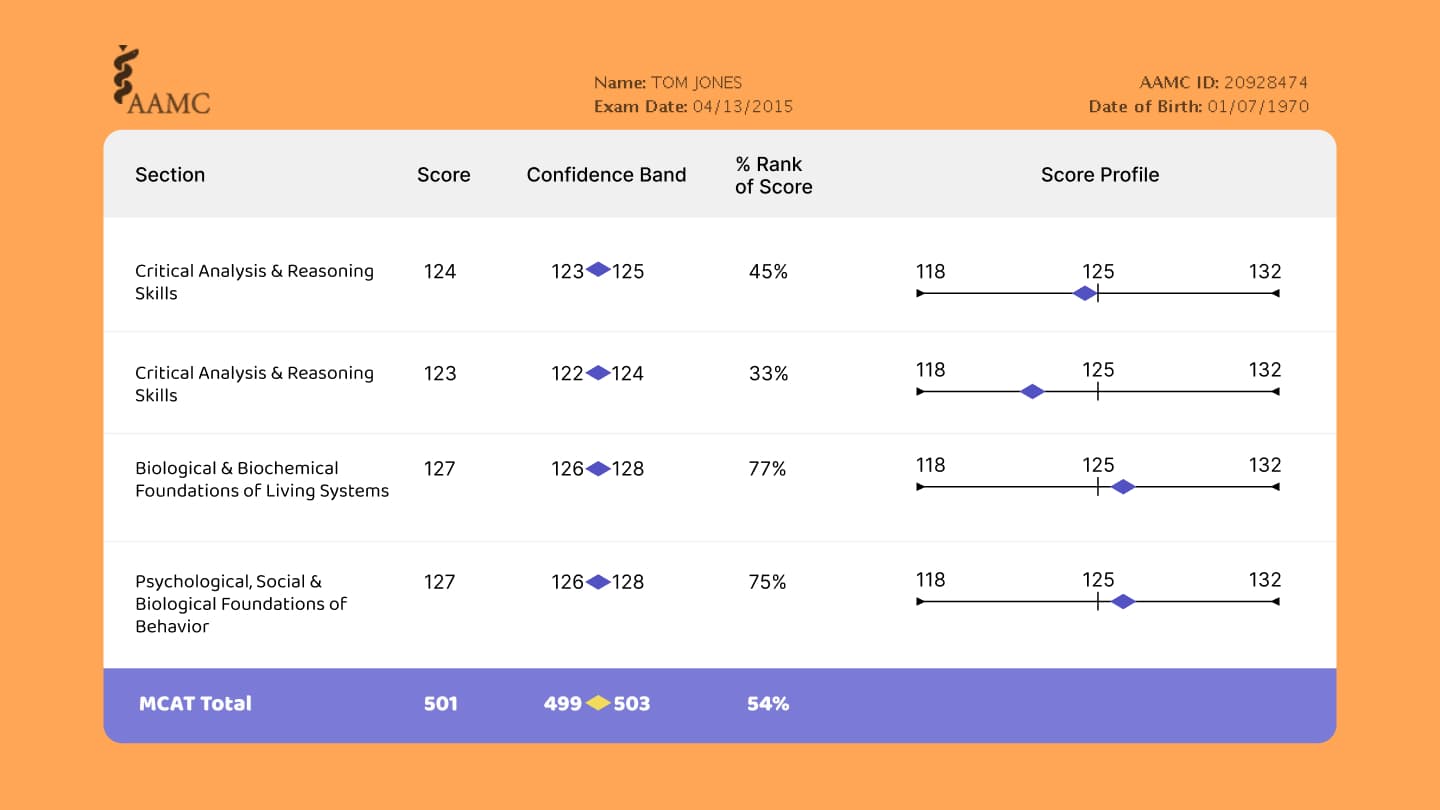Select the 77% rank value

tap(767, 469)
